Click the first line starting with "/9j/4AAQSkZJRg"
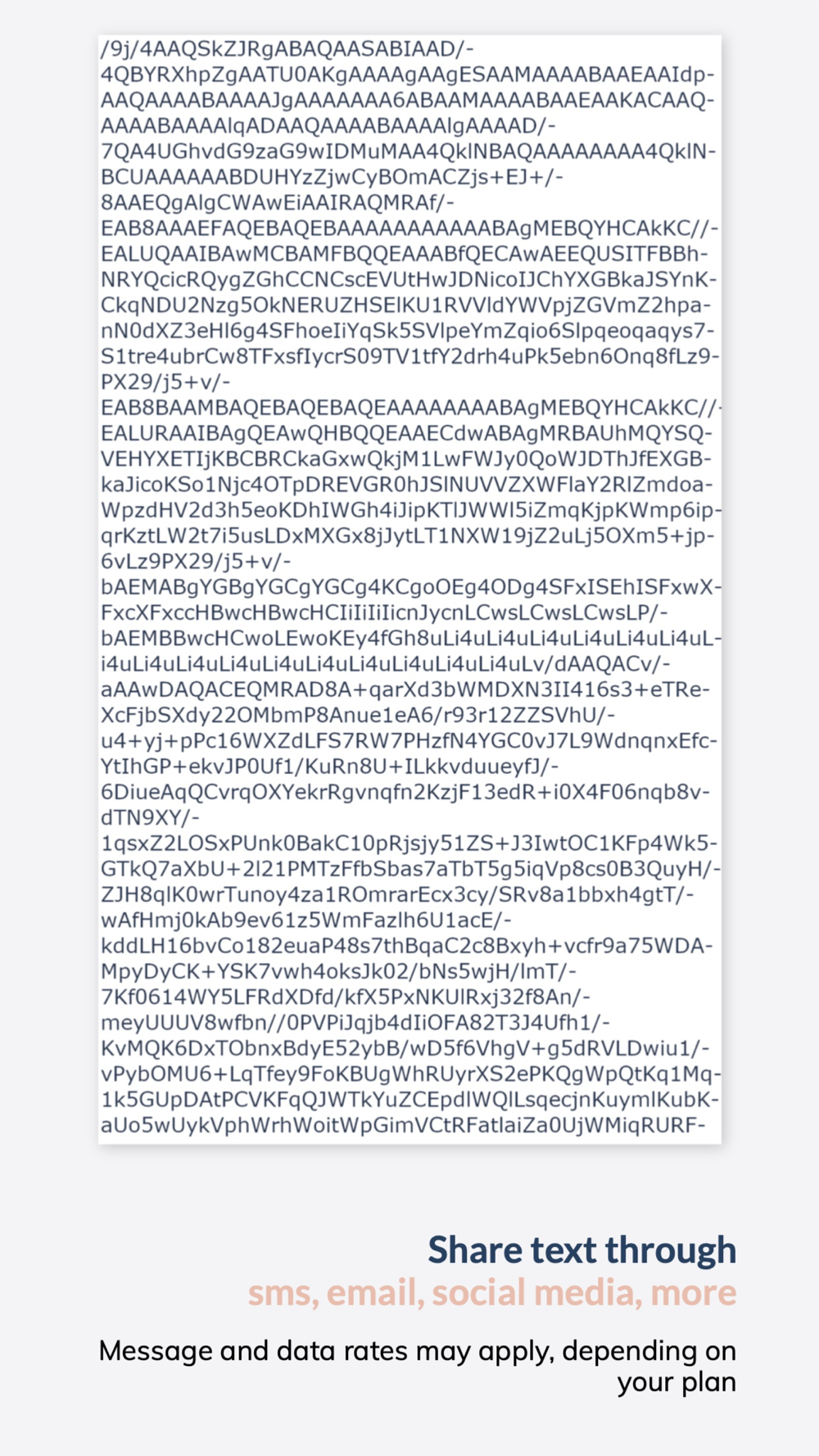819x1456 pixels. [x=287, y=49]
